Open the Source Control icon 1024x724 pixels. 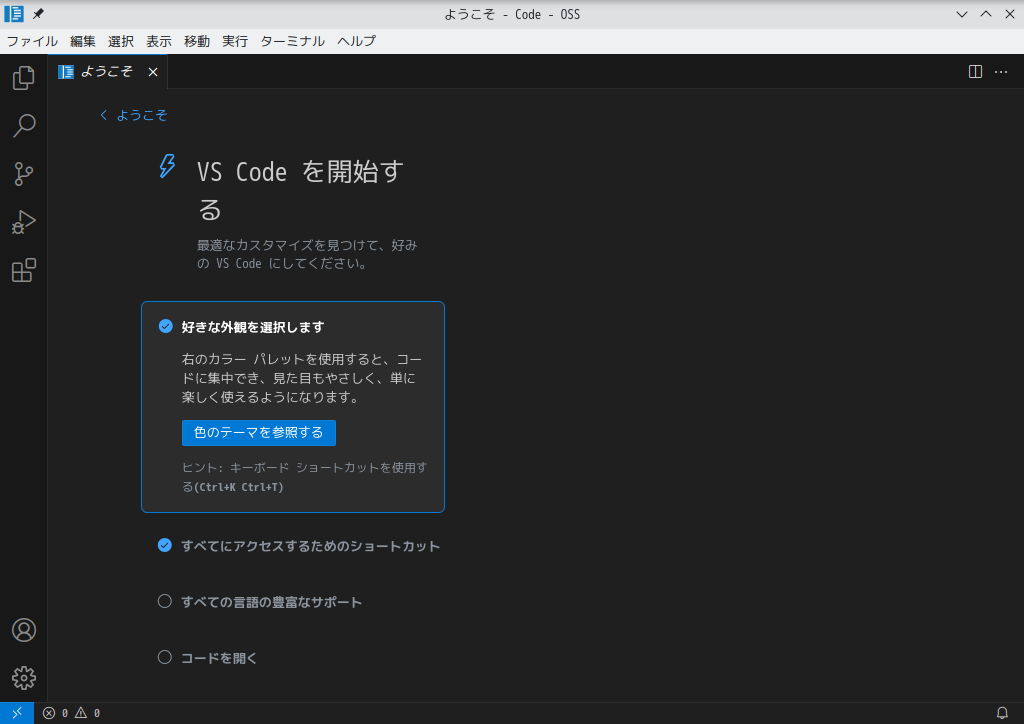(x=24, y=174)
